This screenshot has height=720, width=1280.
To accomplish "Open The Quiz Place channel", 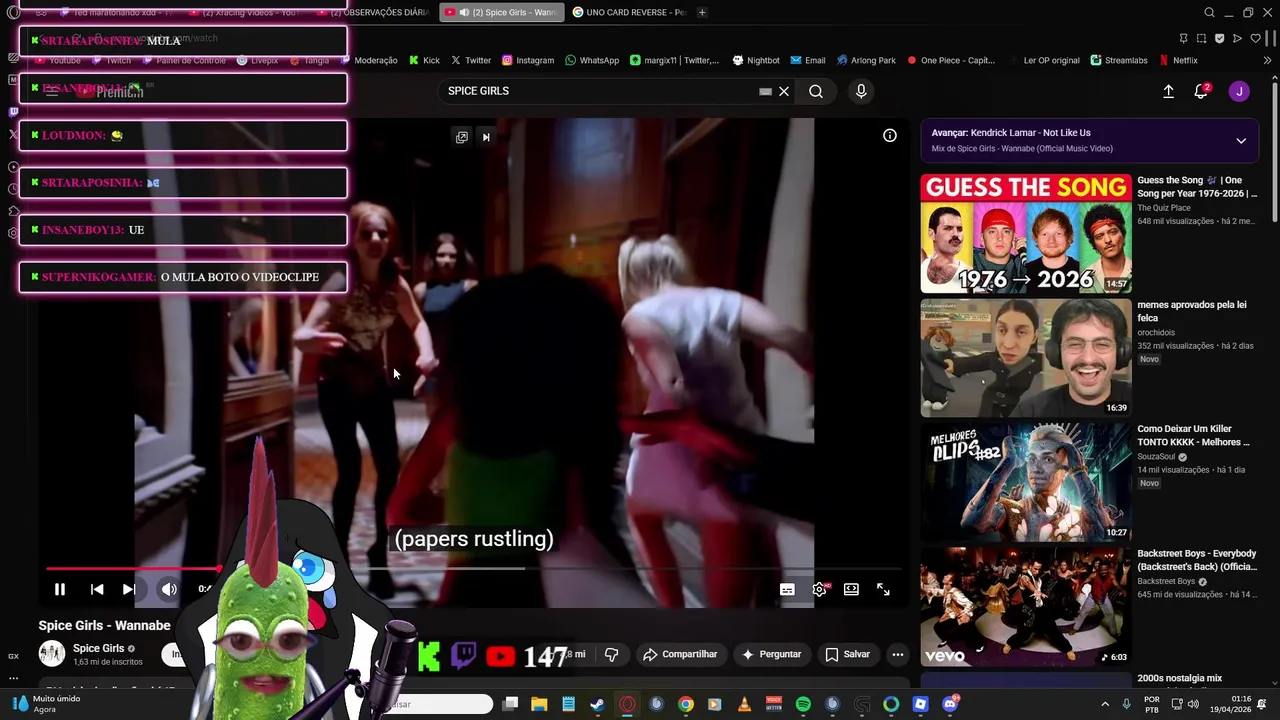I will (1164, 208).
